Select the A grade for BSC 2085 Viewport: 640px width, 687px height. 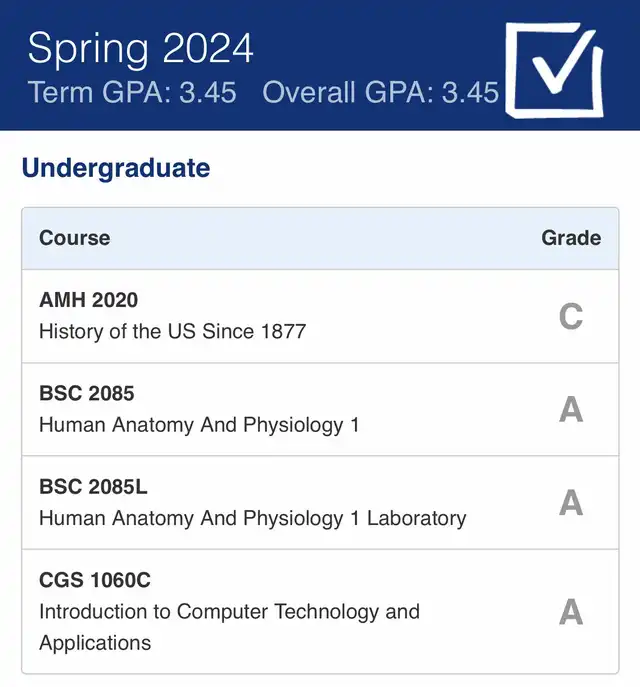pyautogui.click(x=571, y=409)
